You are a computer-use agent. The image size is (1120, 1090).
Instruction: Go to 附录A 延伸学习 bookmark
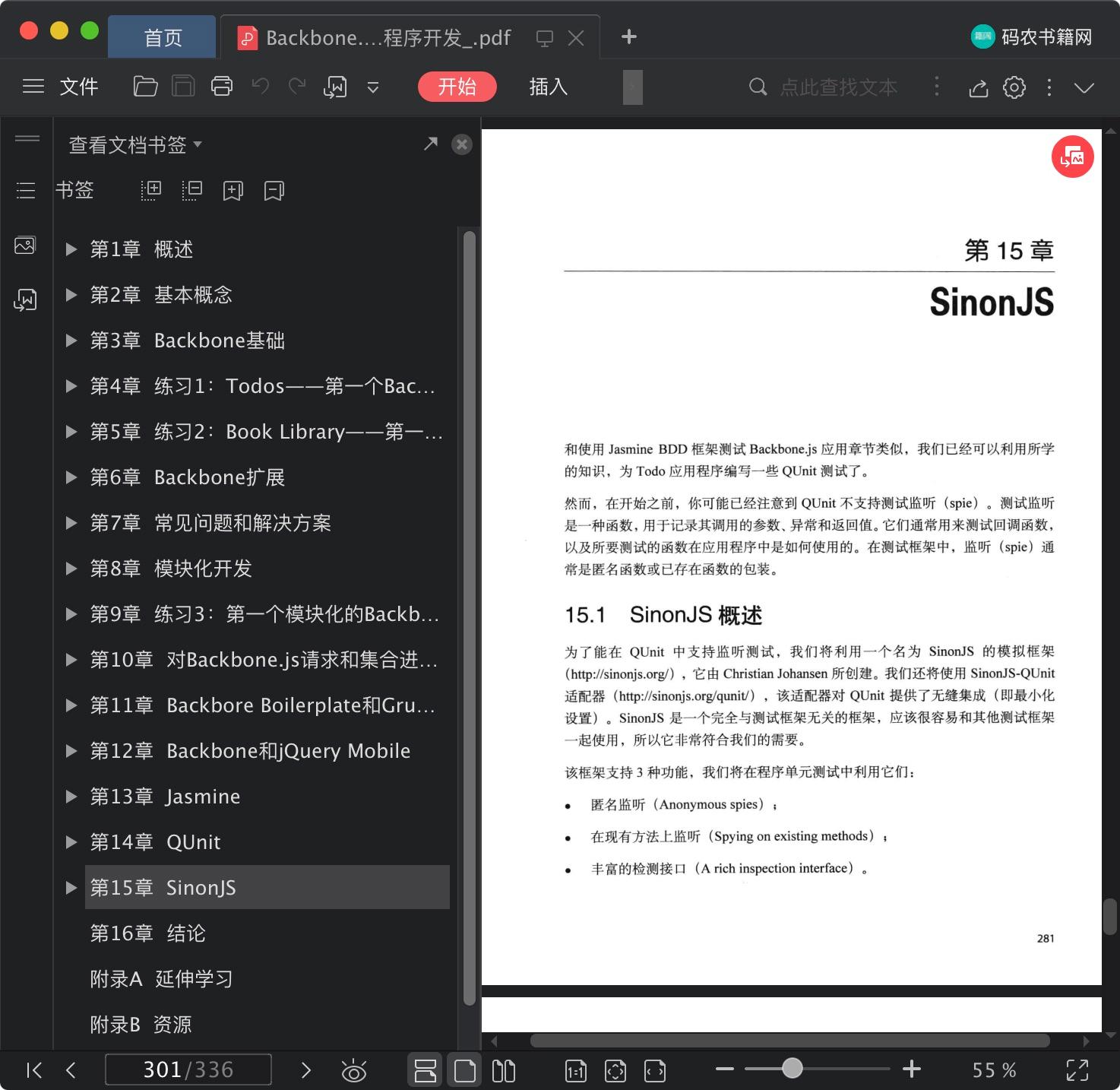point(161,979)
